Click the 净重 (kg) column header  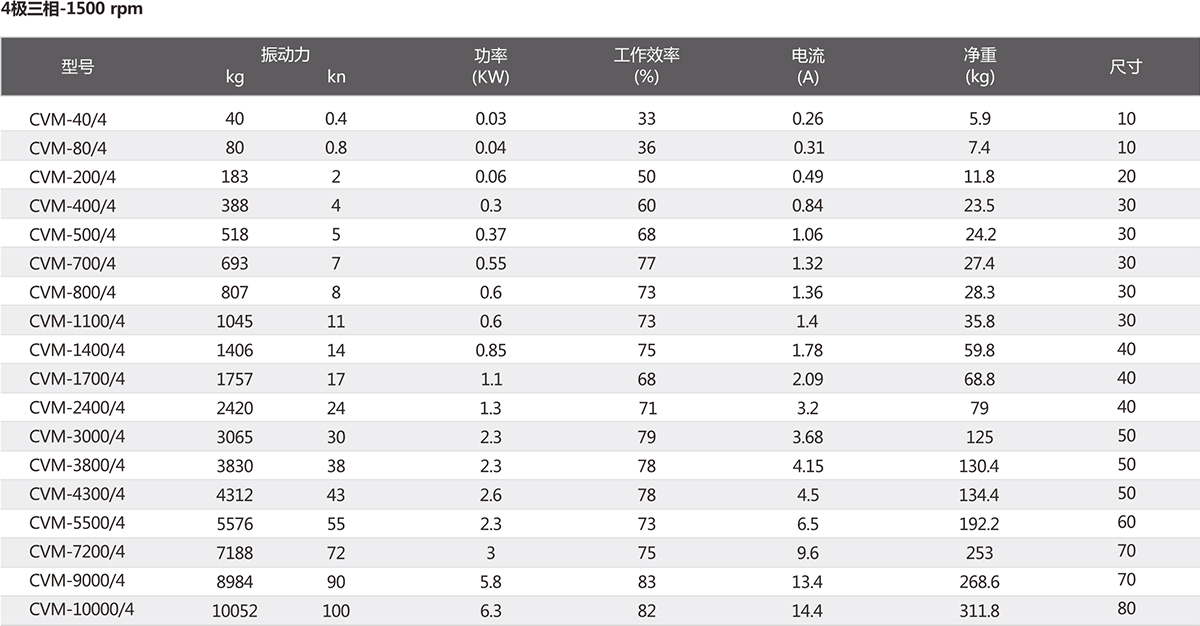[980, 66]
